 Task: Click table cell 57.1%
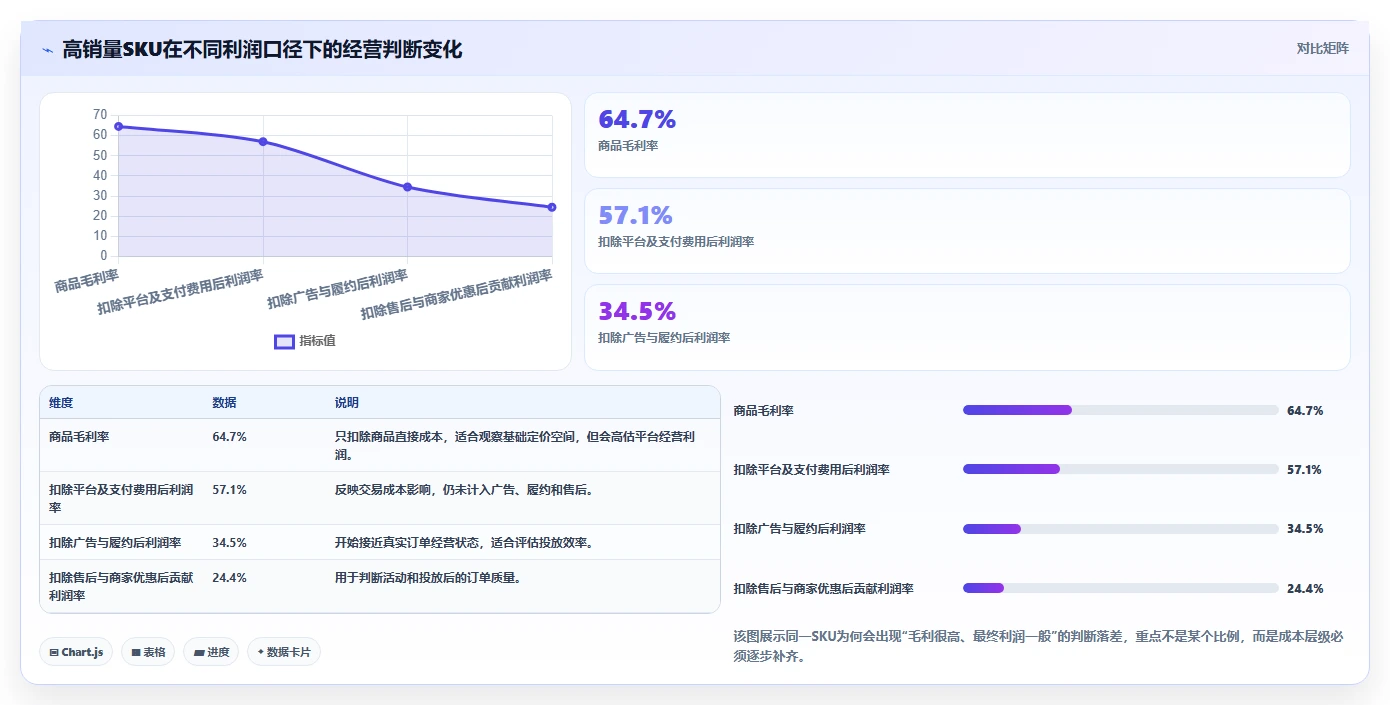229,490
